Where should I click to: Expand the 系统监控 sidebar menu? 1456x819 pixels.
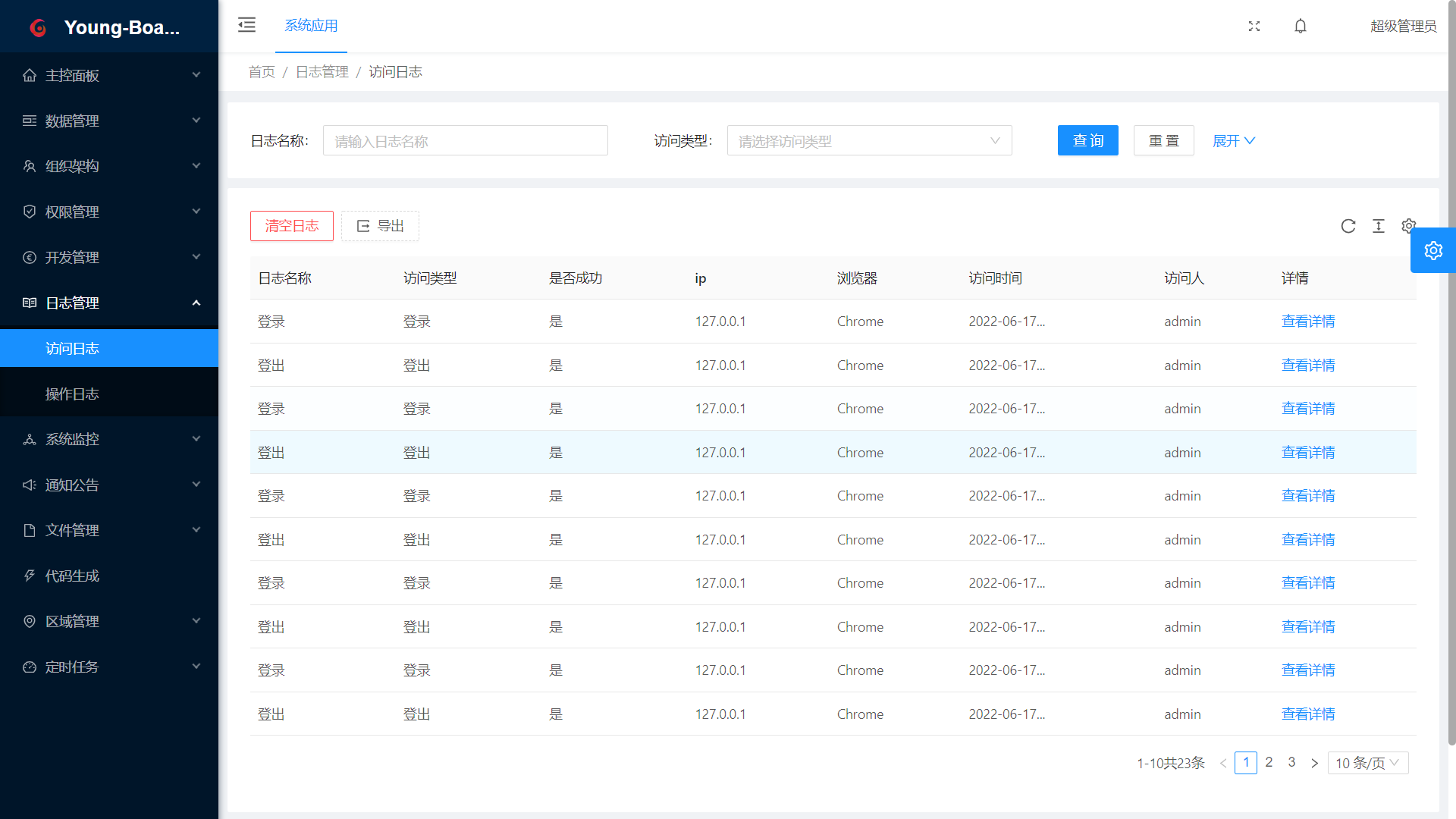point(109,439)
